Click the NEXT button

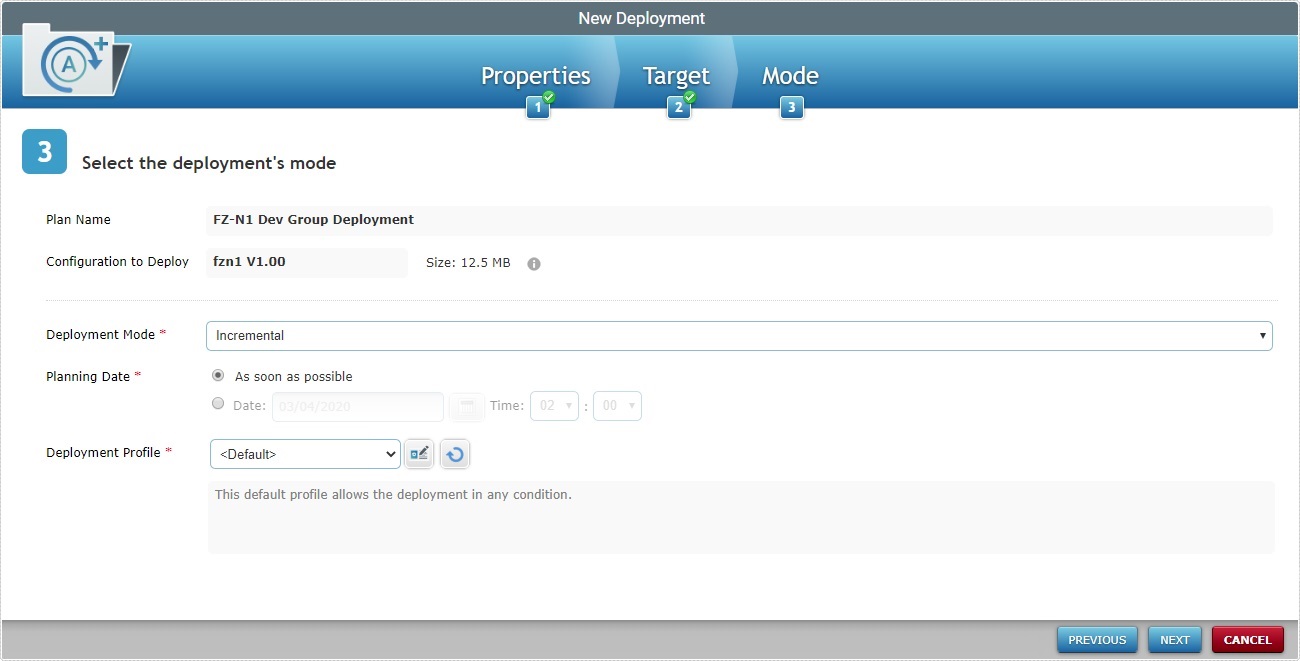(x=1174, y=639)
